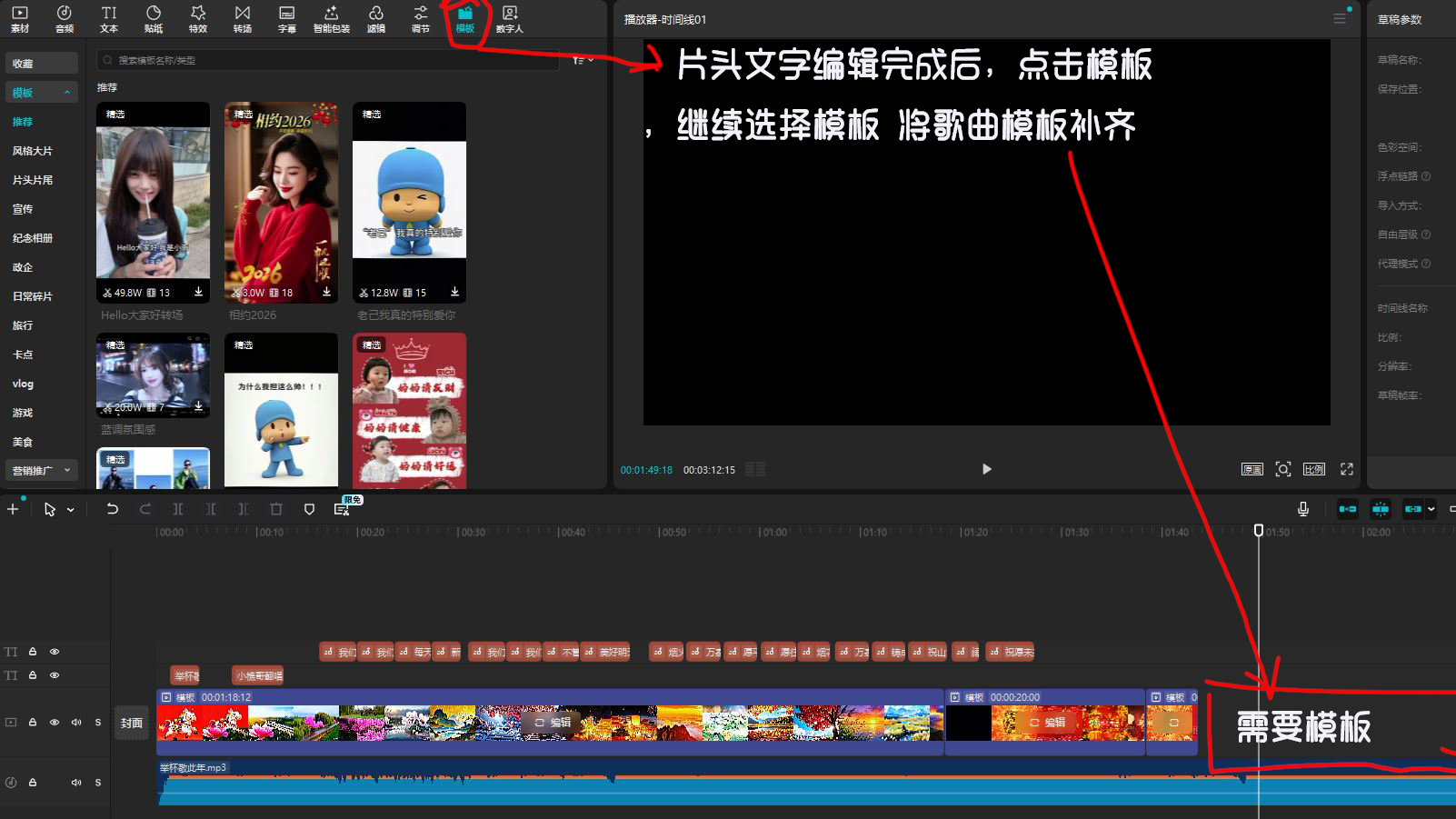Click the microphone record voiceover icon
1456x819 pixels.
point(1302,509)
